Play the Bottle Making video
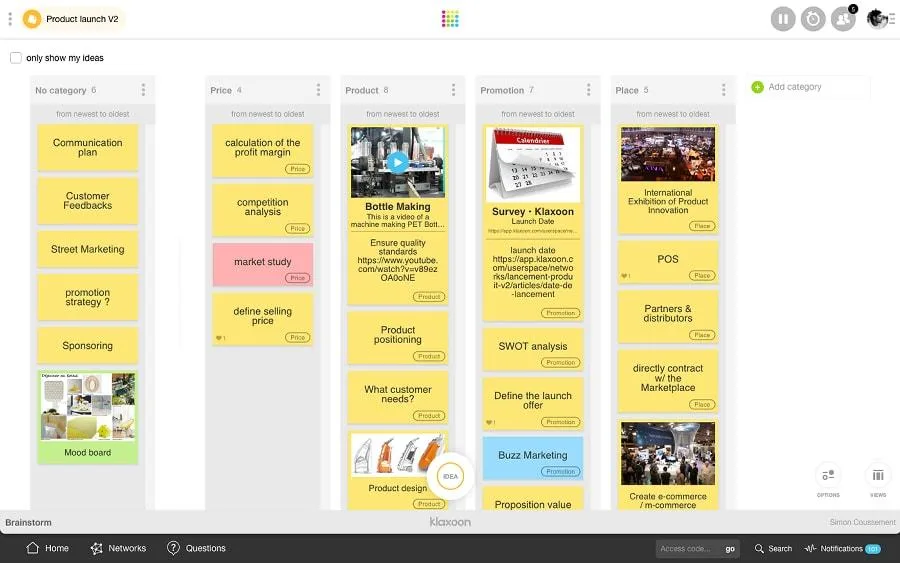Screen dimensions: 900x563 (x=397, y=162)
